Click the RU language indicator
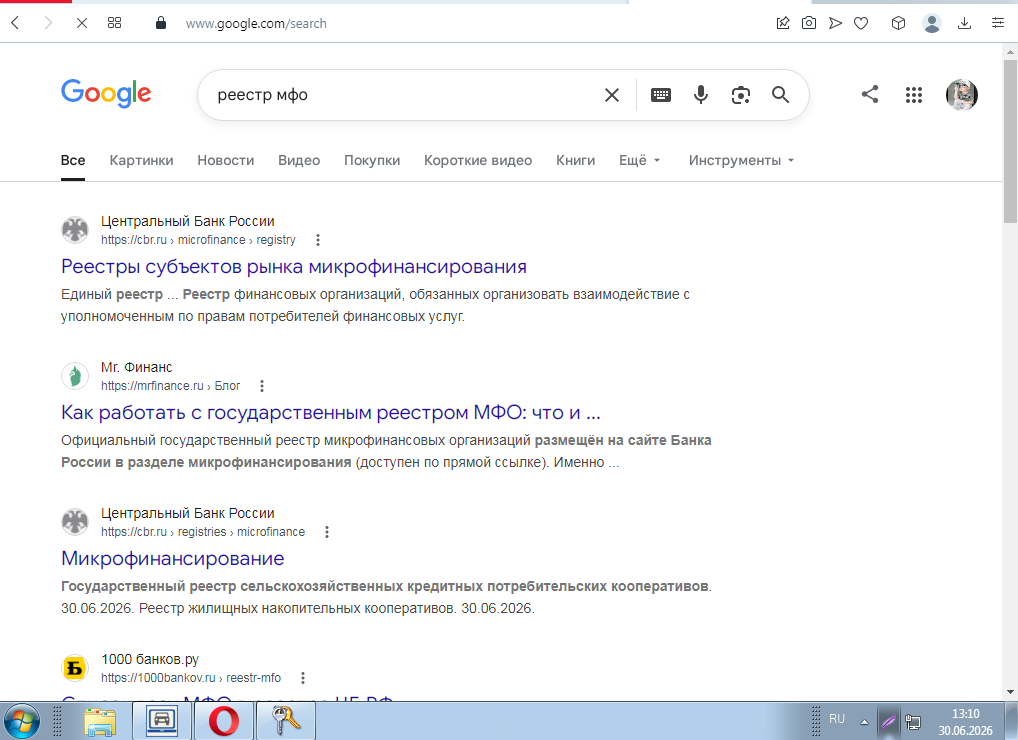Image resolution: width=1018 pixels, height=740 pixels. click(x=837, y=719)
